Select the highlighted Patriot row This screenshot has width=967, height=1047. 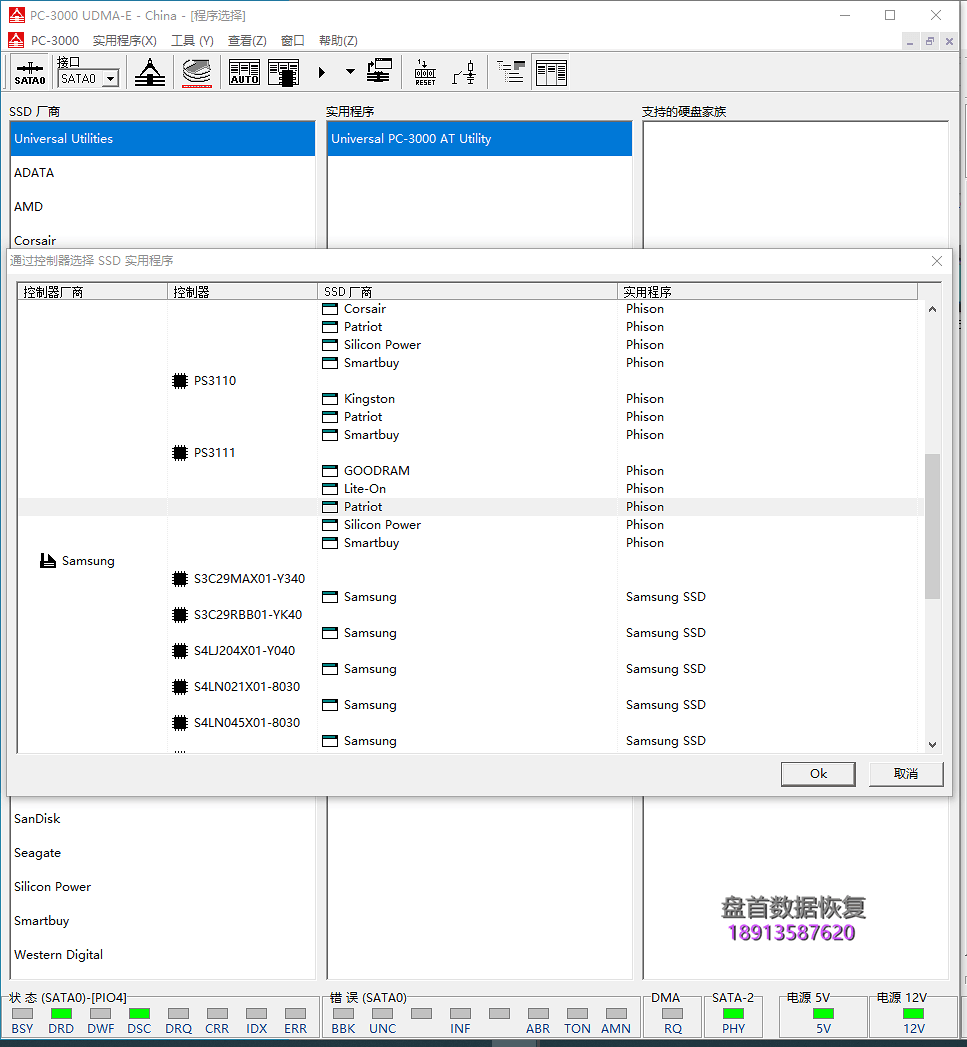coord(471,507)
